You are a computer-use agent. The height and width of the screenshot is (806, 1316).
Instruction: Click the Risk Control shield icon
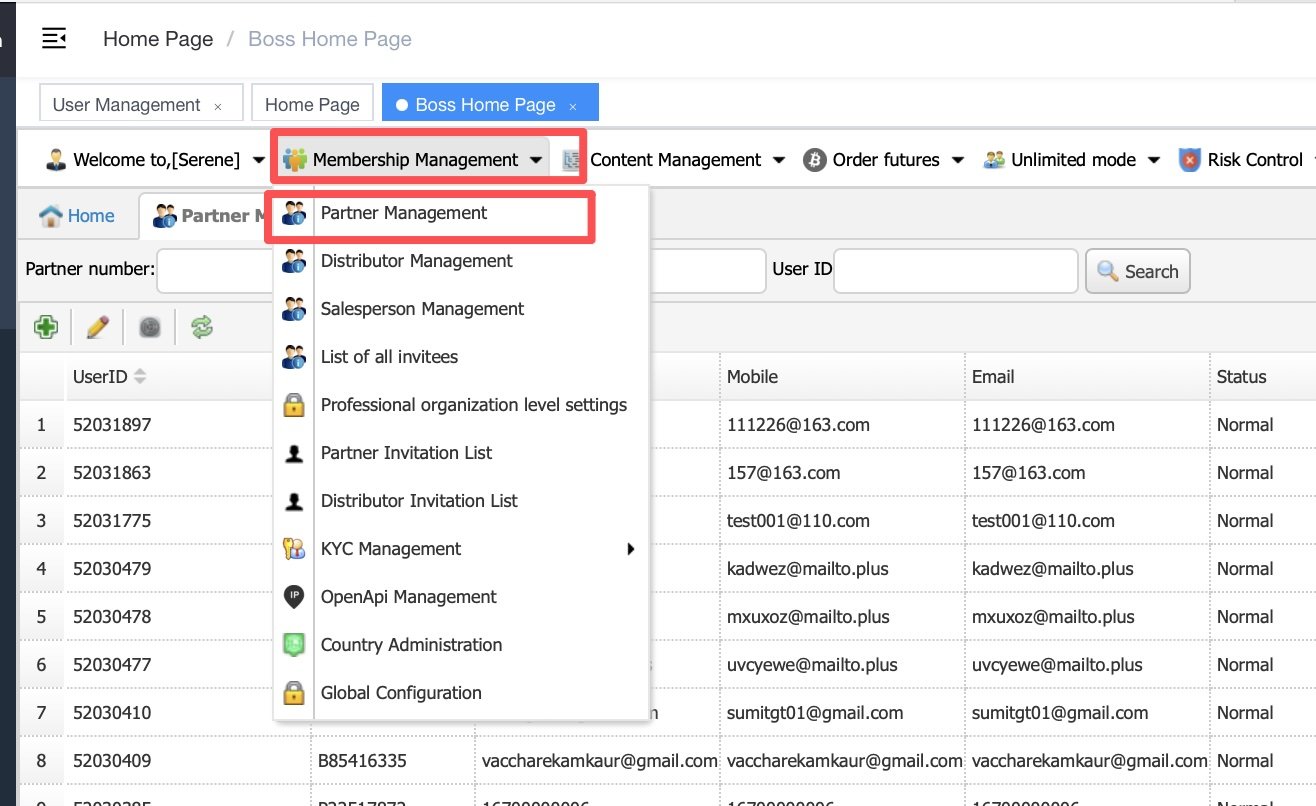[1189, 160]
